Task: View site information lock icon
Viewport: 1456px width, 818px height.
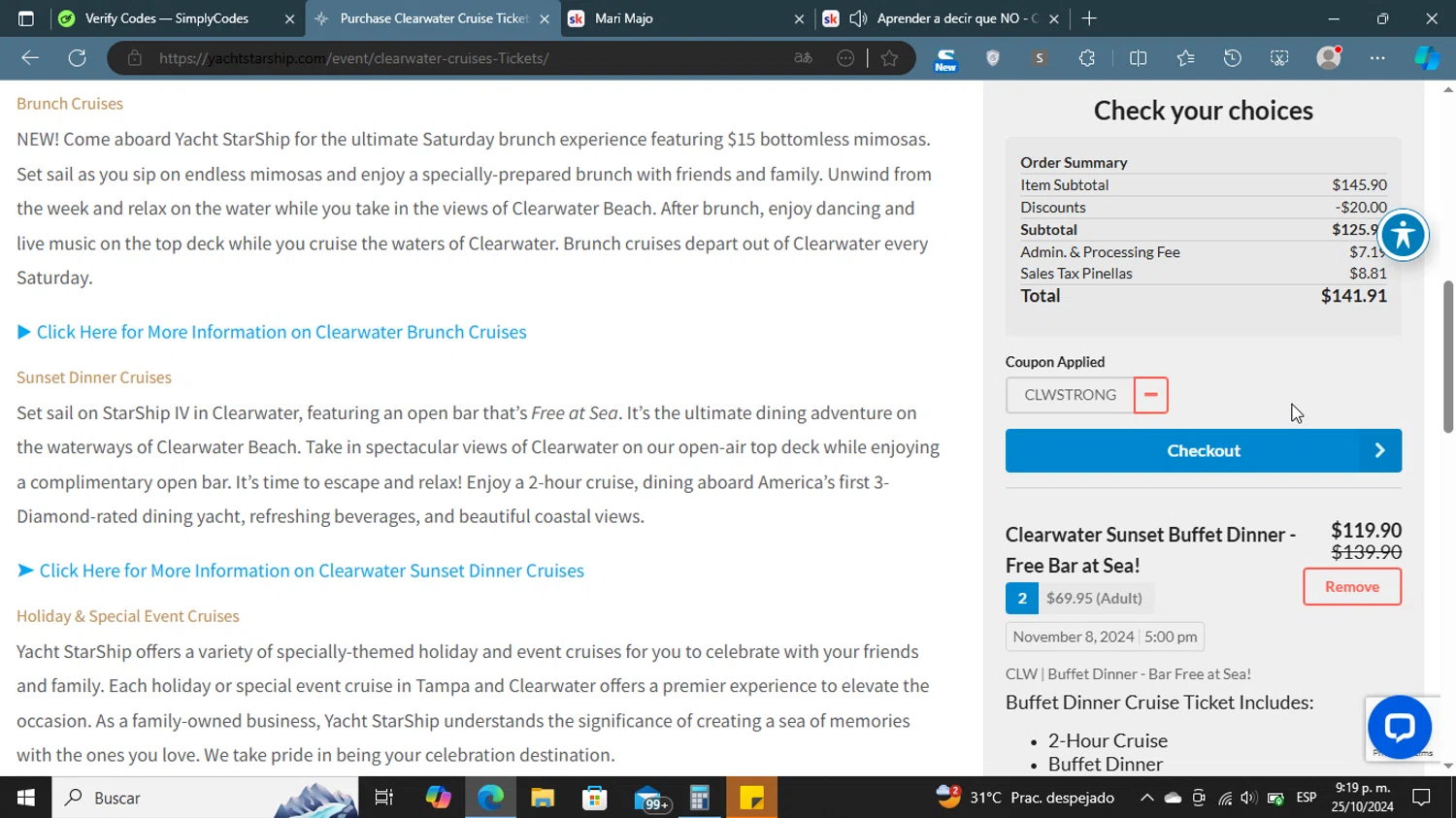Action: pyautogui.click(x=135, y=58)
